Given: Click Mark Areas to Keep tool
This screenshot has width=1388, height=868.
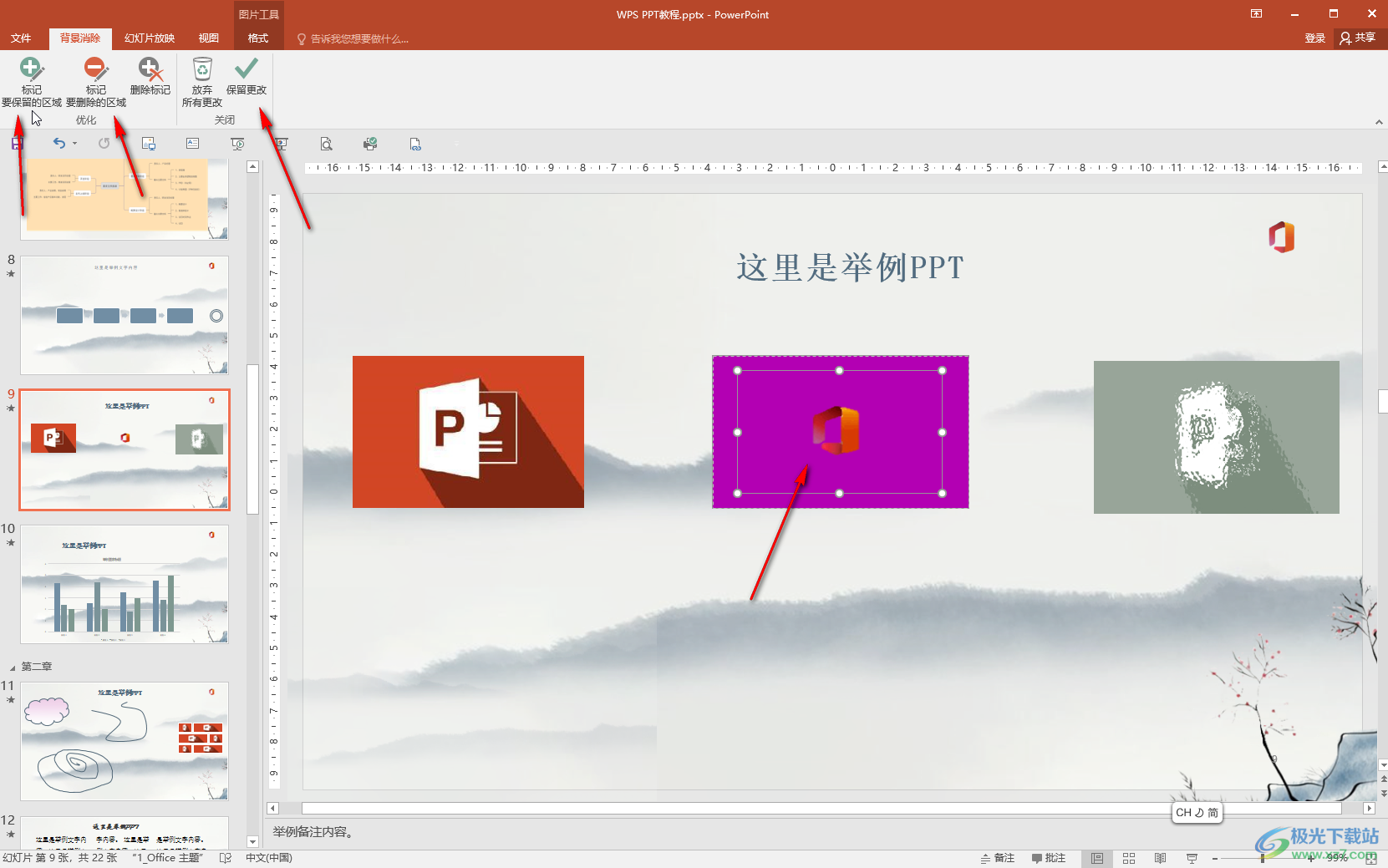Looking at the screenshot, I should tap(32, 82).
